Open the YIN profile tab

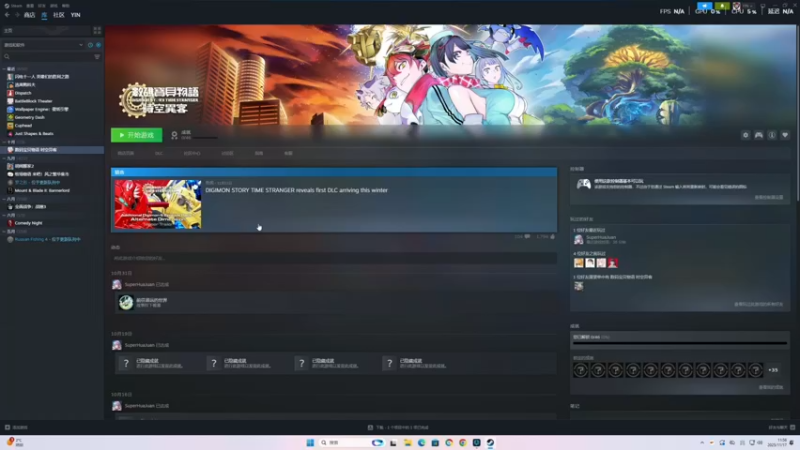coord(76,15)
